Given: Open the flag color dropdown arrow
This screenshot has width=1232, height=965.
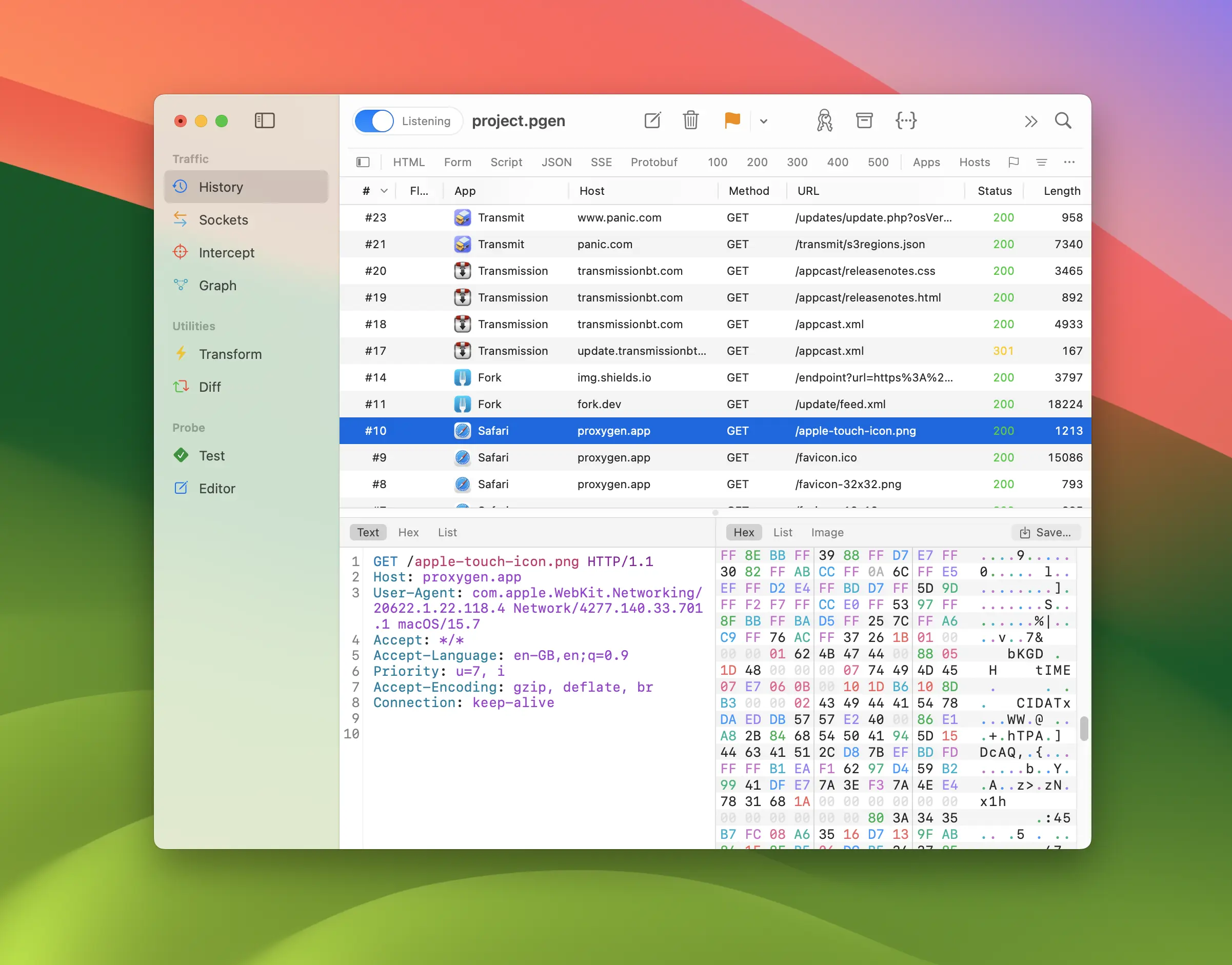Looking at the screenshot, I should (764, 121).
